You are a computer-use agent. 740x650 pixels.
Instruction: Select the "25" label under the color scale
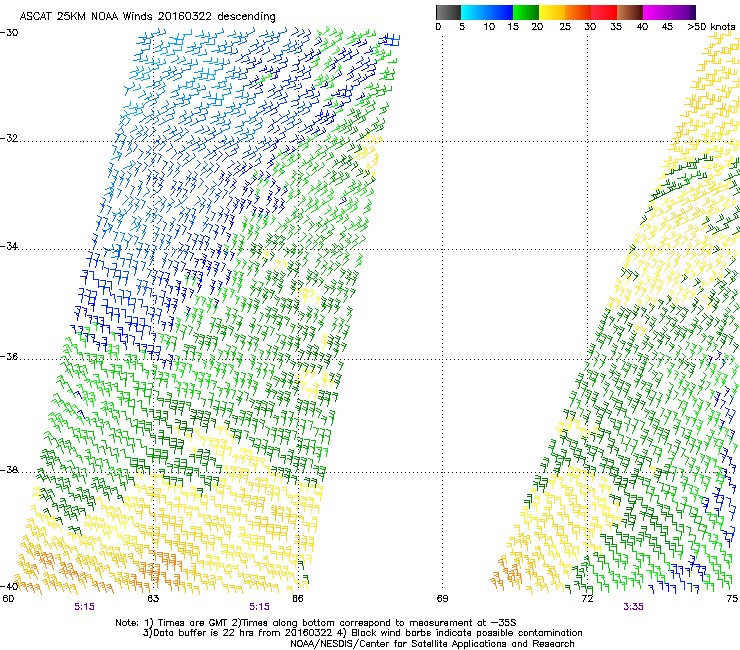[x=565, y=27]
